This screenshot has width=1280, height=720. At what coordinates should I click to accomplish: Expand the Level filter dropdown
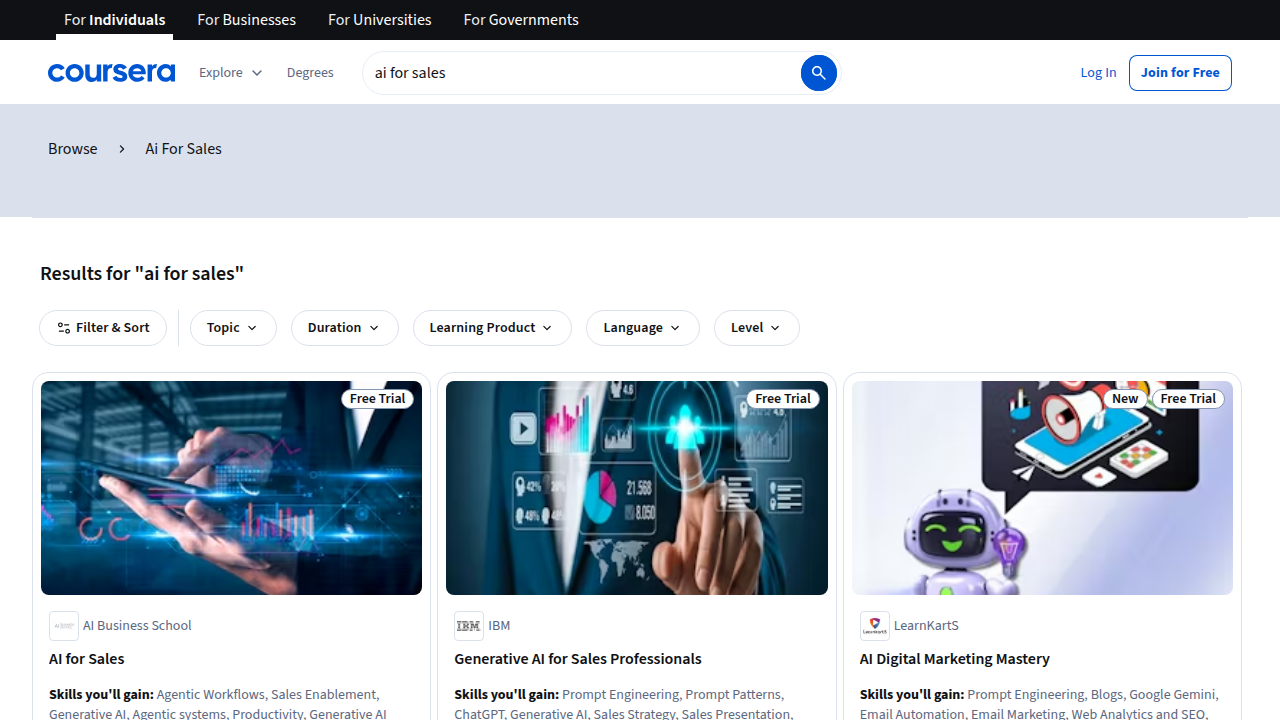[757, 328]
